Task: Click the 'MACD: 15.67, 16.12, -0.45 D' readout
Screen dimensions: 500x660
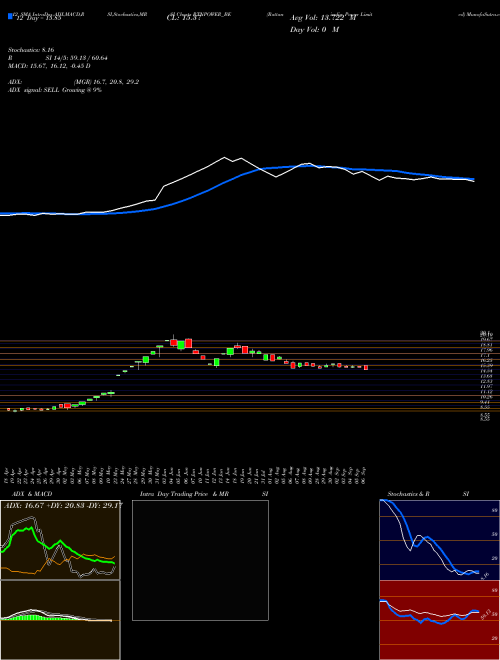Action: point(49,66)
